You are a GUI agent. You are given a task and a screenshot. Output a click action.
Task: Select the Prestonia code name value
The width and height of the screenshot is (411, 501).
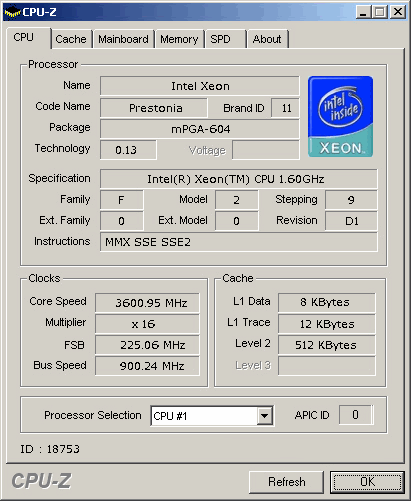point(154,108)
